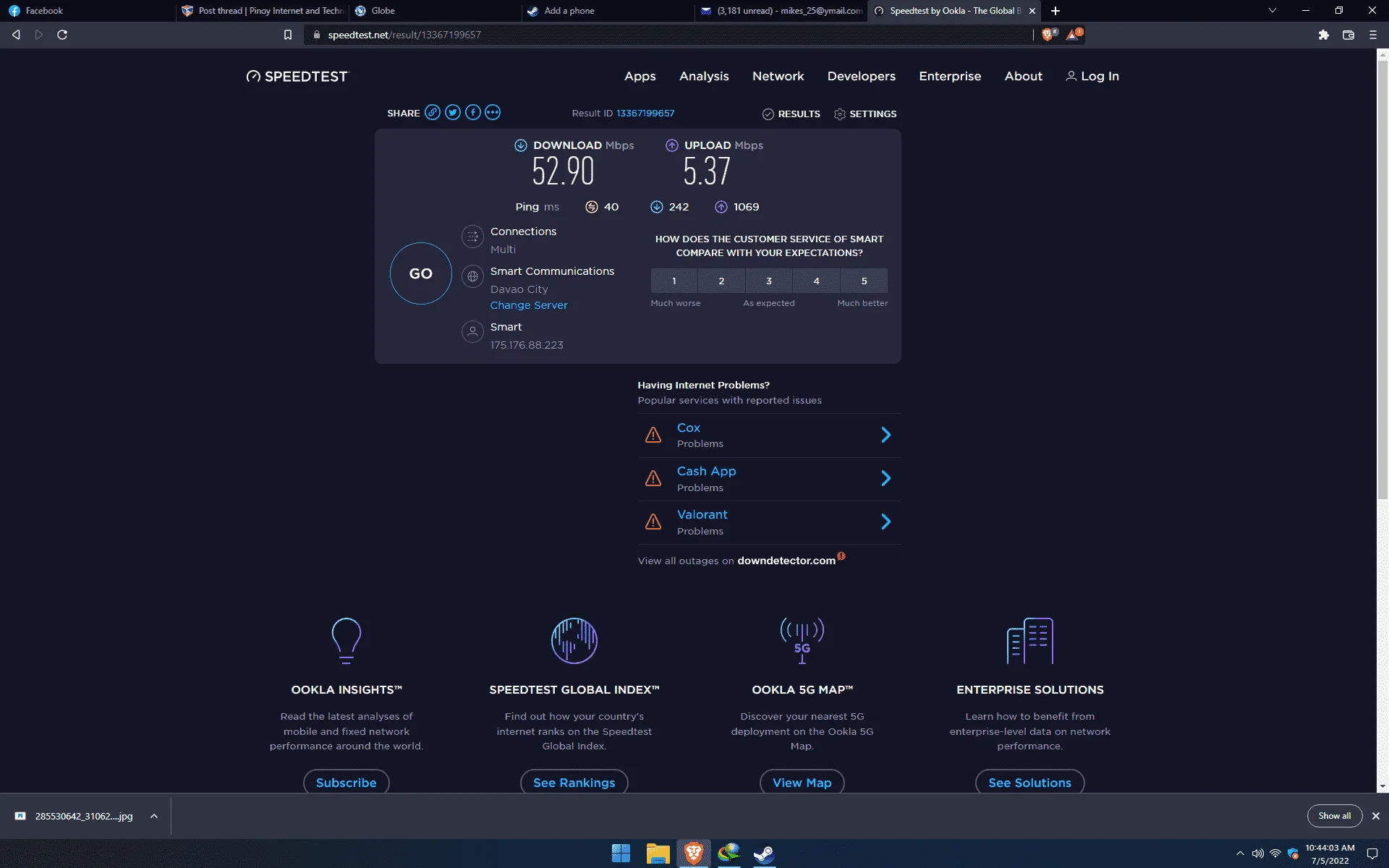Open the Apps menu
This screenshot has height=868, width=1389.
point(640,76)
